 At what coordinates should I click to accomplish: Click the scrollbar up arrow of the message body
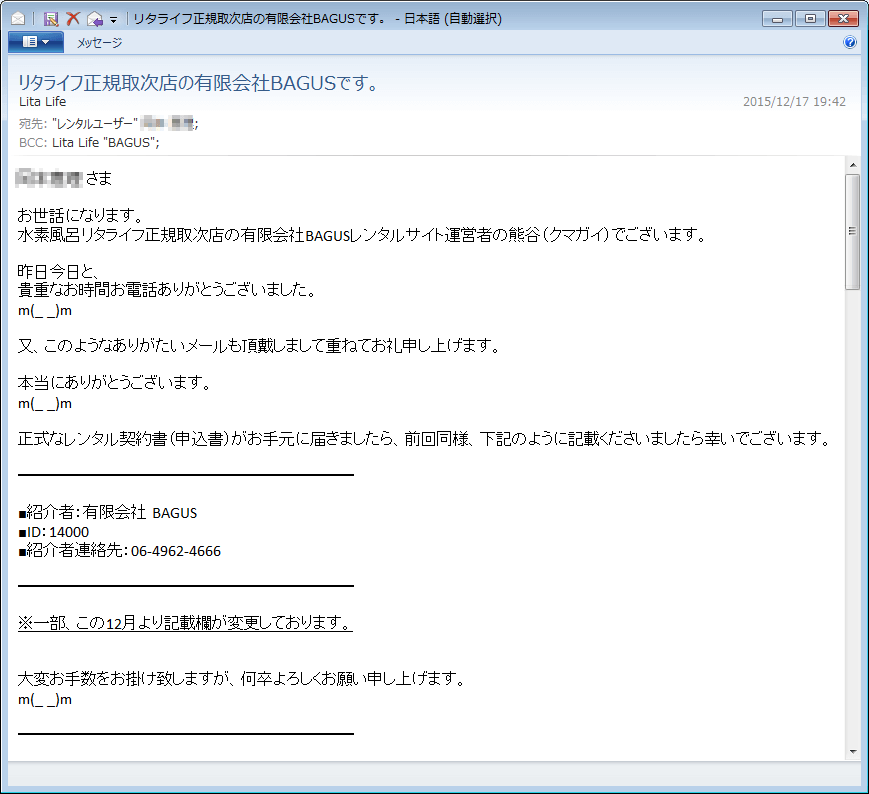click(x=853, y=165)
